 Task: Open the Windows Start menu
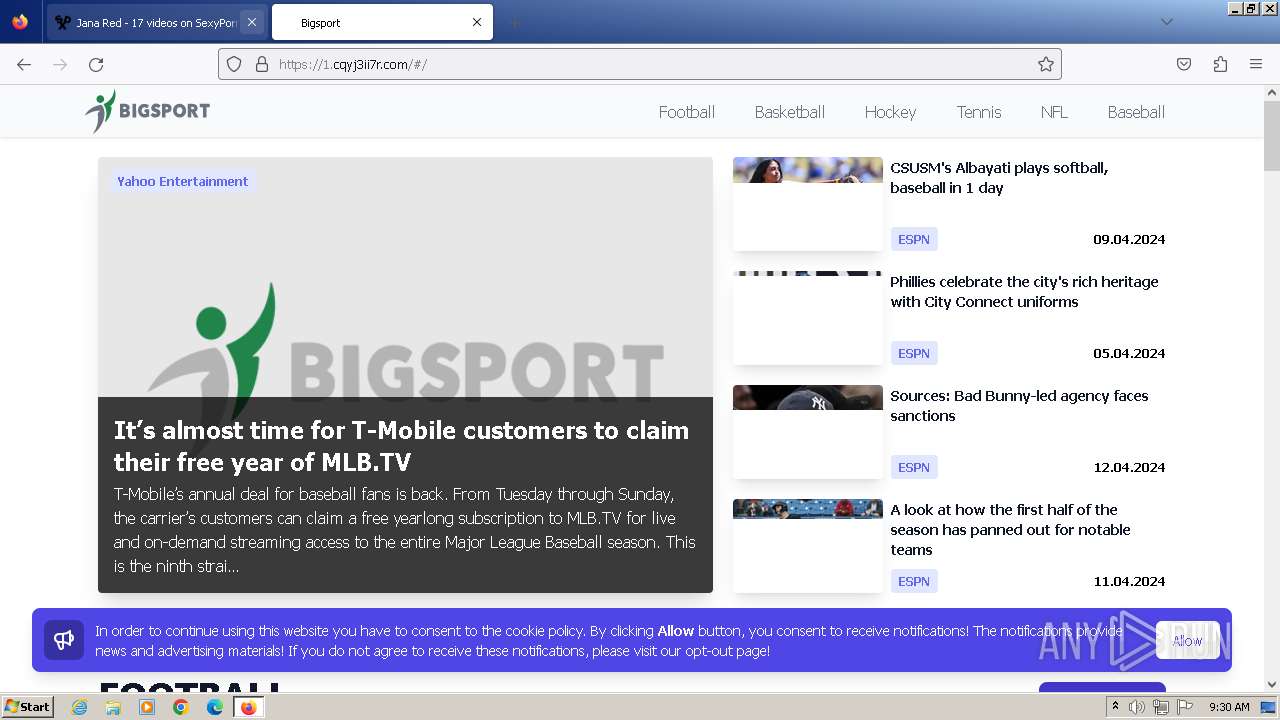(x=28, y=707)
